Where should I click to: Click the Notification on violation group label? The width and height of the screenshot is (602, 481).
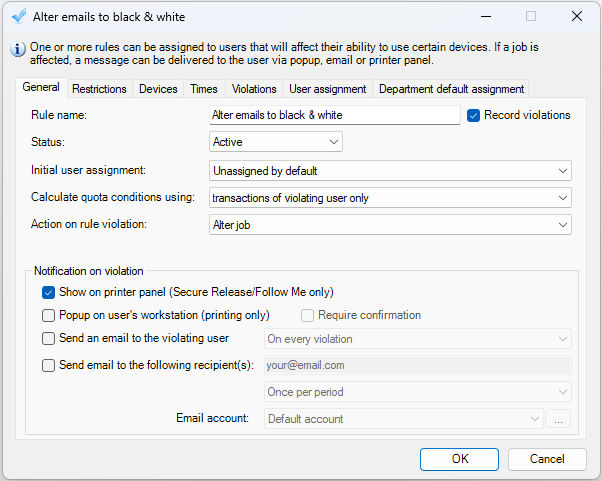click(x=89, y=271)
